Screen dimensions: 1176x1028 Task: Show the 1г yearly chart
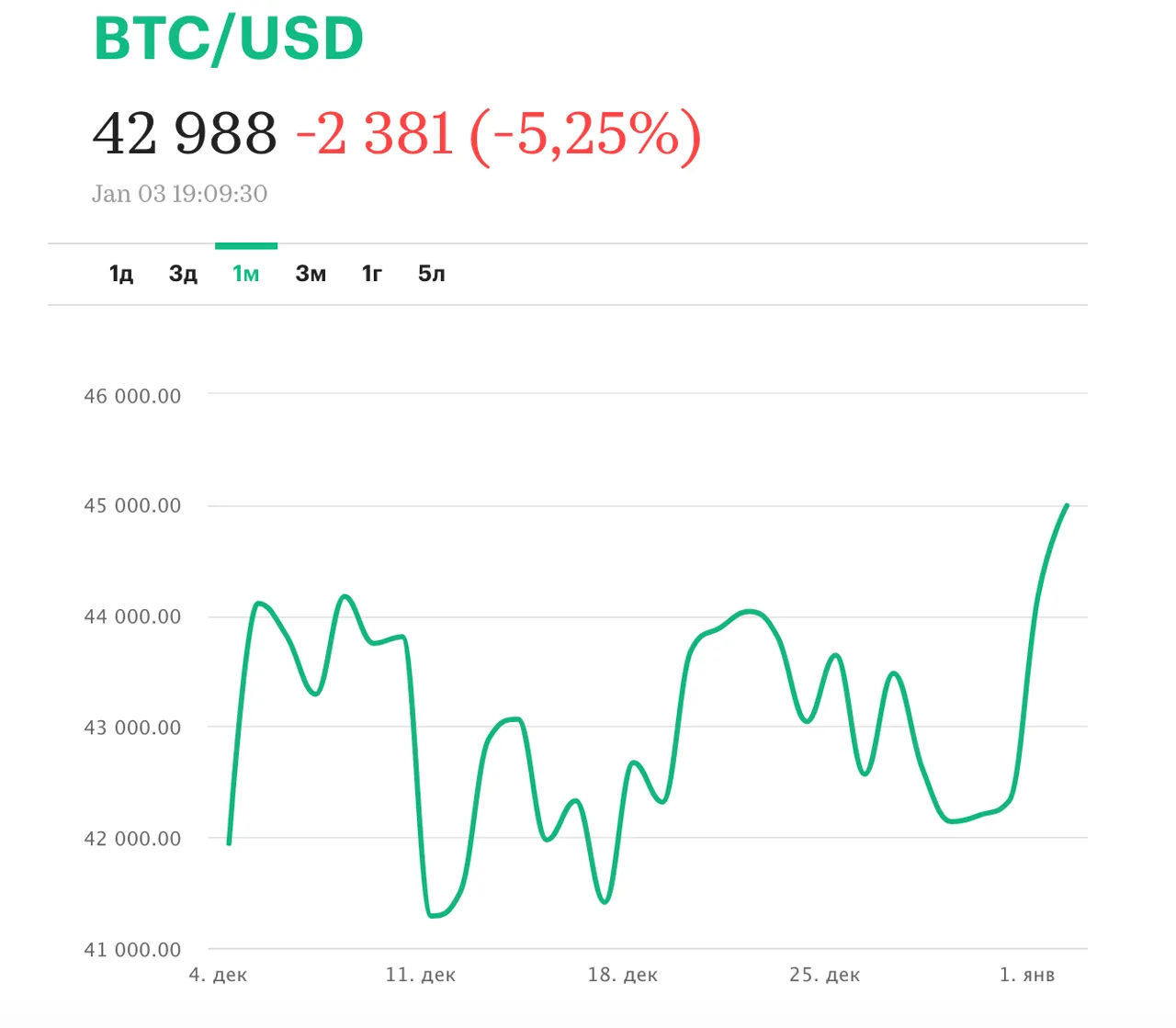click(x=371, y=274)
